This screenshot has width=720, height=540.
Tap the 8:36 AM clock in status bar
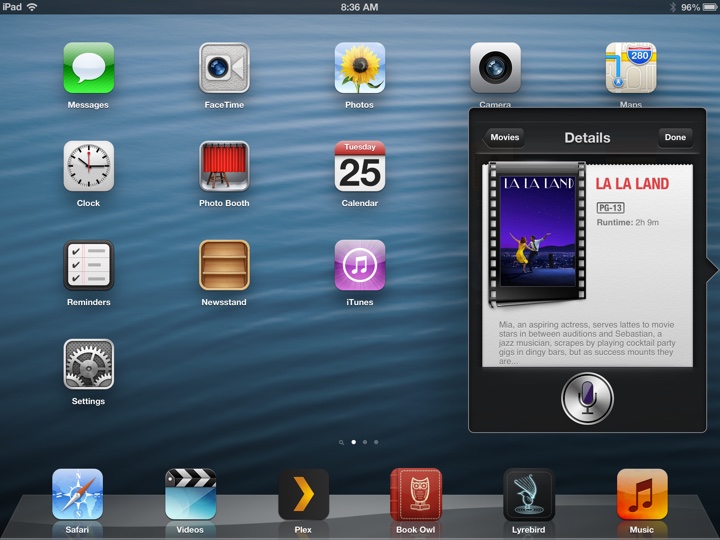tap(360, 7)
